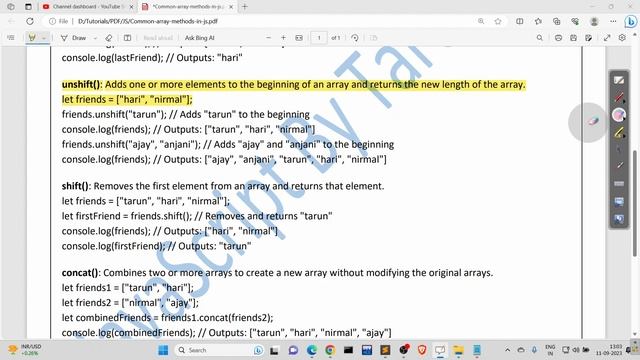Open the Bing Copilot sidebar button

click(631, 21)
